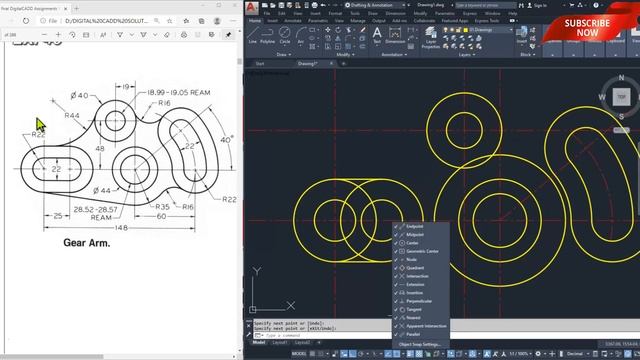Open the Annotate ribbon tab
Viewport: 640px width, 360px height.
[293, 20]
